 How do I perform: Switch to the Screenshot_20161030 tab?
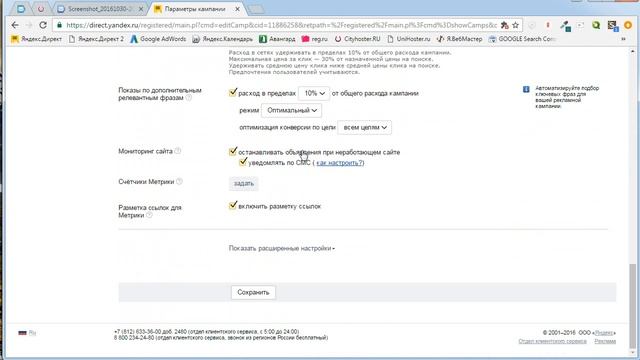pos(100,9)
